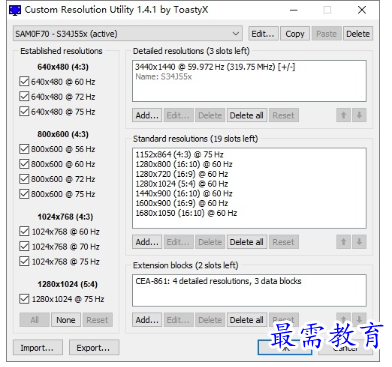
Task: Uncheck 800x600 @ 75 Hz
Action: (24, 194)
